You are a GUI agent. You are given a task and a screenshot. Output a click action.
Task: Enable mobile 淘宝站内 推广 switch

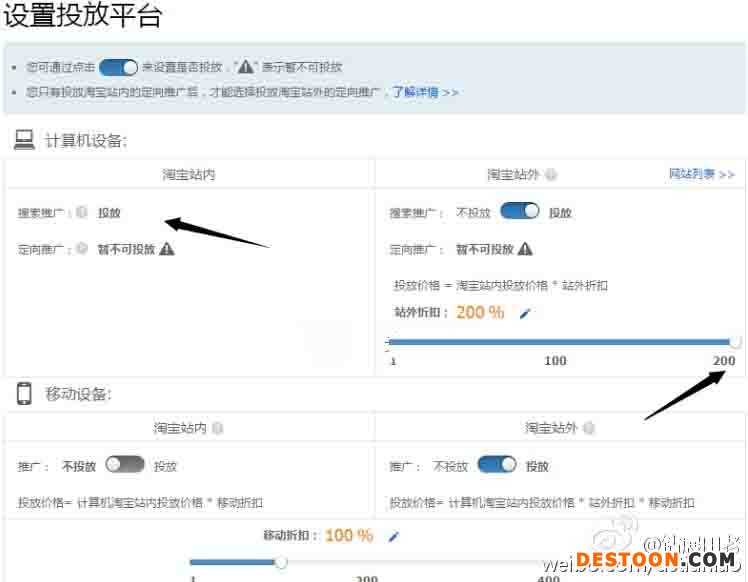pyautogui.click(x=125, y=465)
